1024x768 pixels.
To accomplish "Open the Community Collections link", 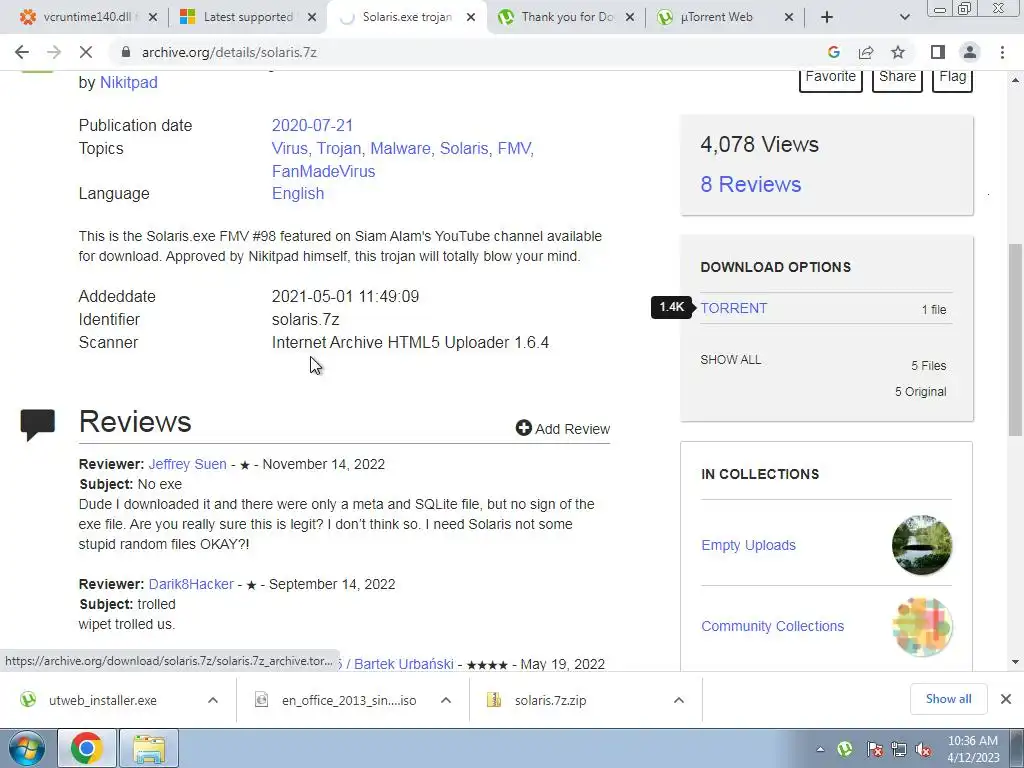I will point(773,626).
